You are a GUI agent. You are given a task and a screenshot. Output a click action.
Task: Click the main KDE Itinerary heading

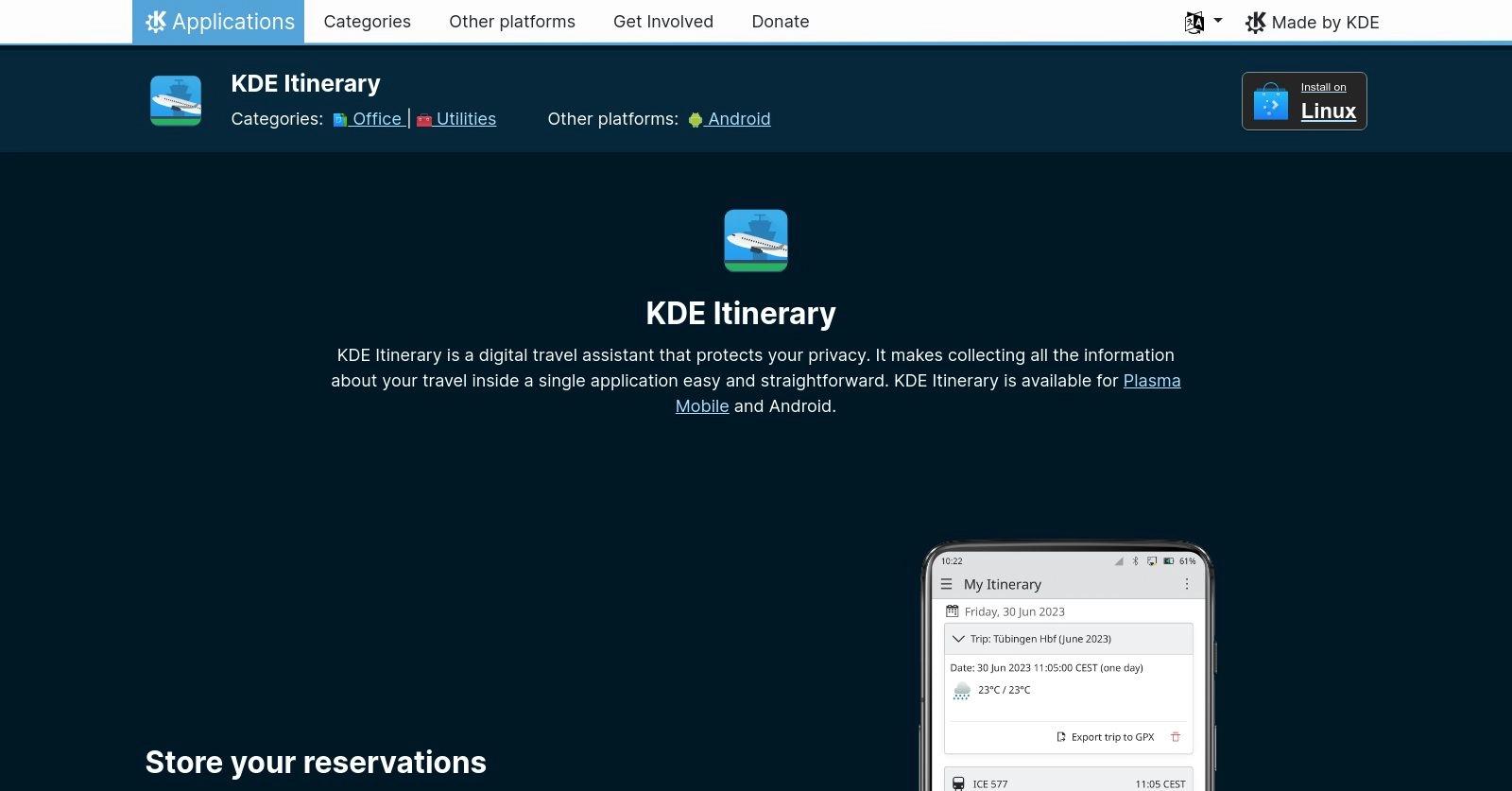coord(741,314)
